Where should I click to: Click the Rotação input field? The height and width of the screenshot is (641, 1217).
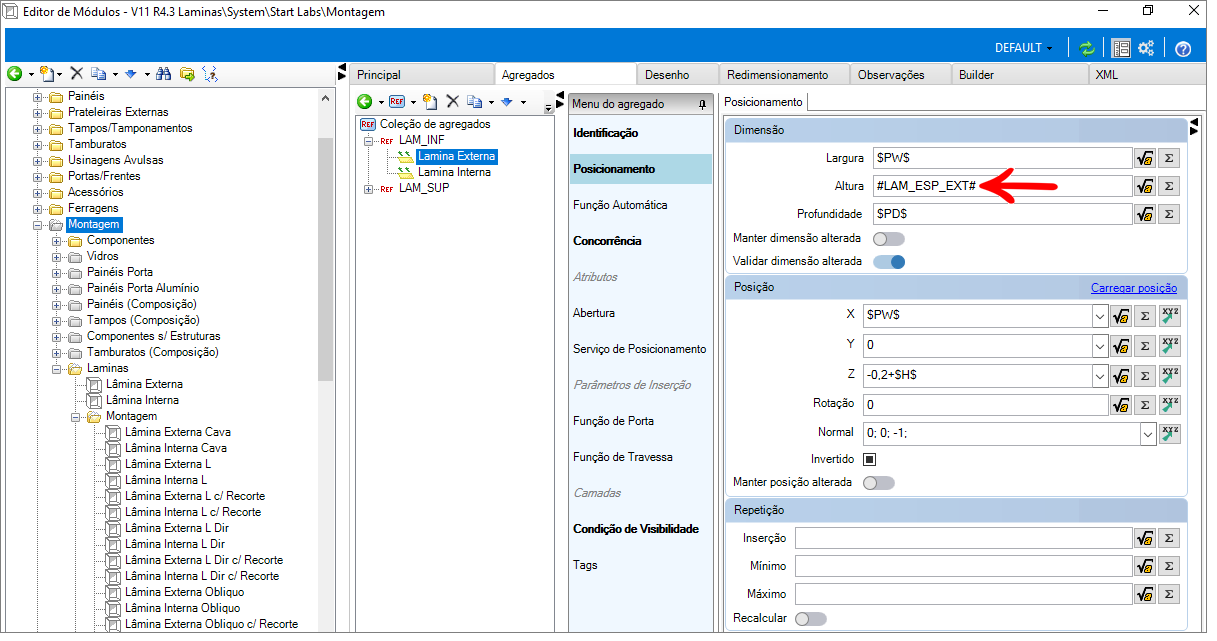pyautogui.click(x=985, y=405)
